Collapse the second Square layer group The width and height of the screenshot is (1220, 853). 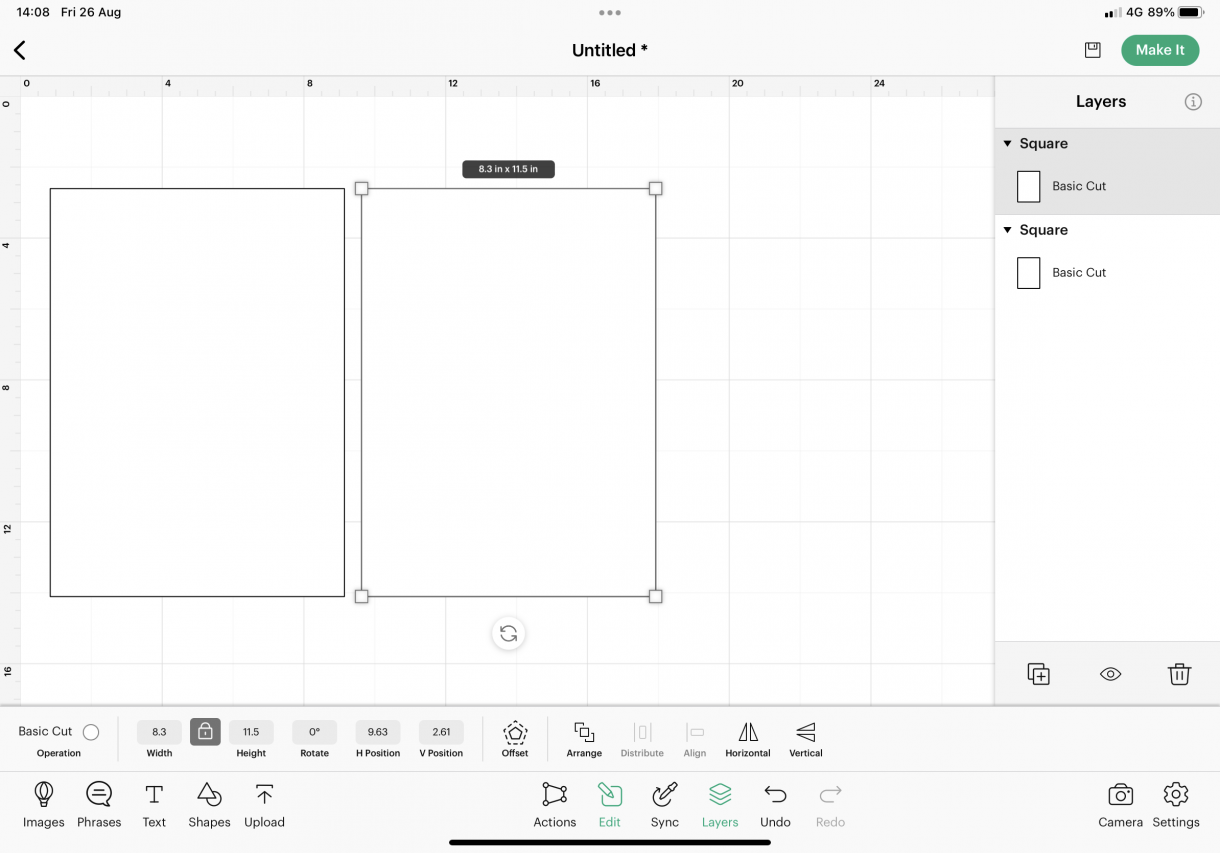pos(1007,230)
